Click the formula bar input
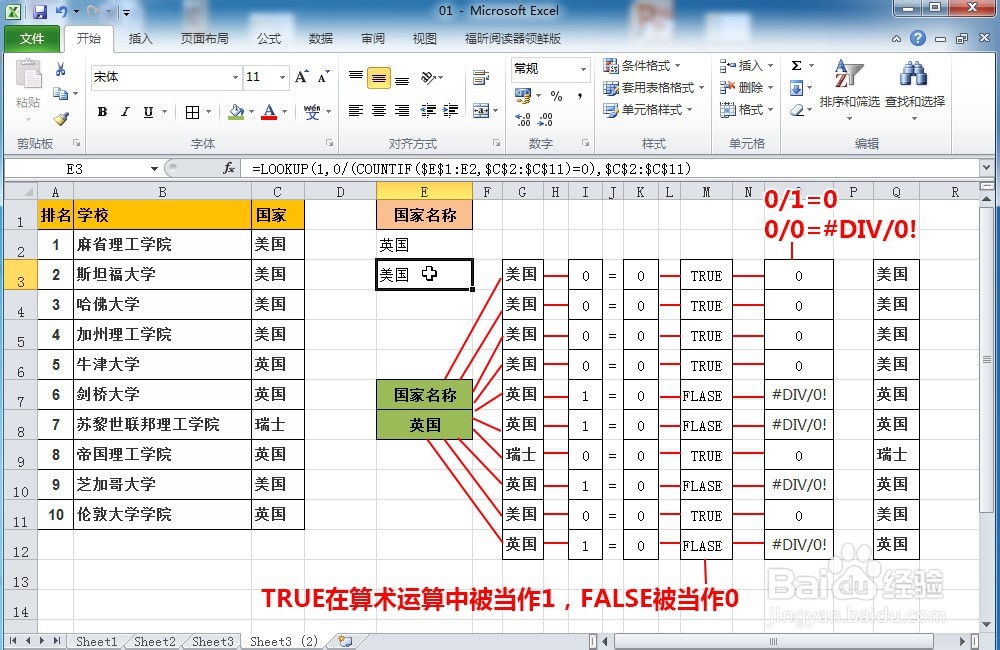The width and height of the screenshot is (1000, 650). (612, 168)
